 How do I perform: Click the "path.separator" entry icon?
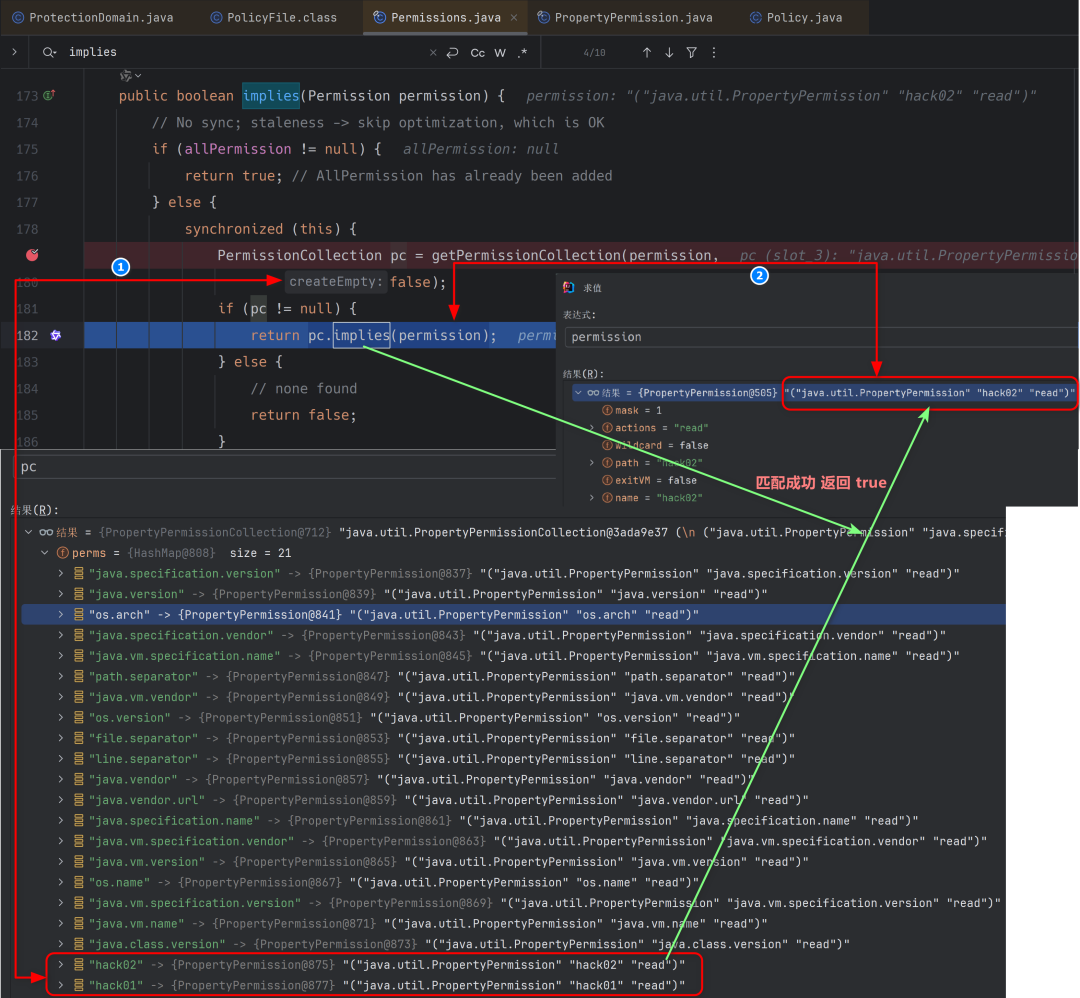pyautogui.click(x=79, y=677)
